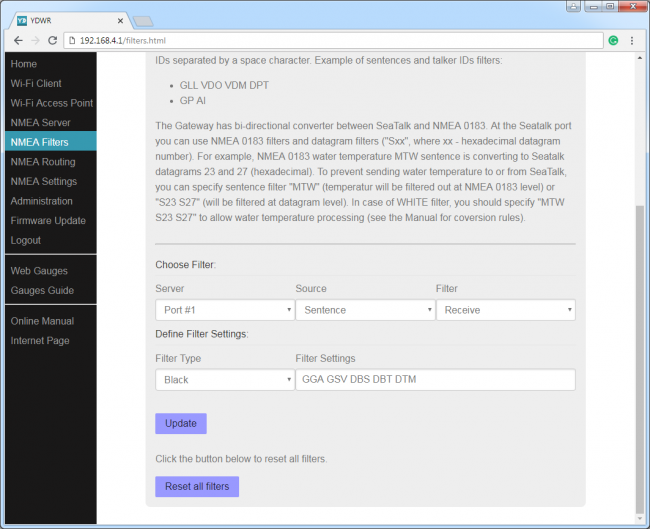Select Firmware Update in the sidebar
The width and height of the screenshot is (650, 529).
tap(48, 221)
